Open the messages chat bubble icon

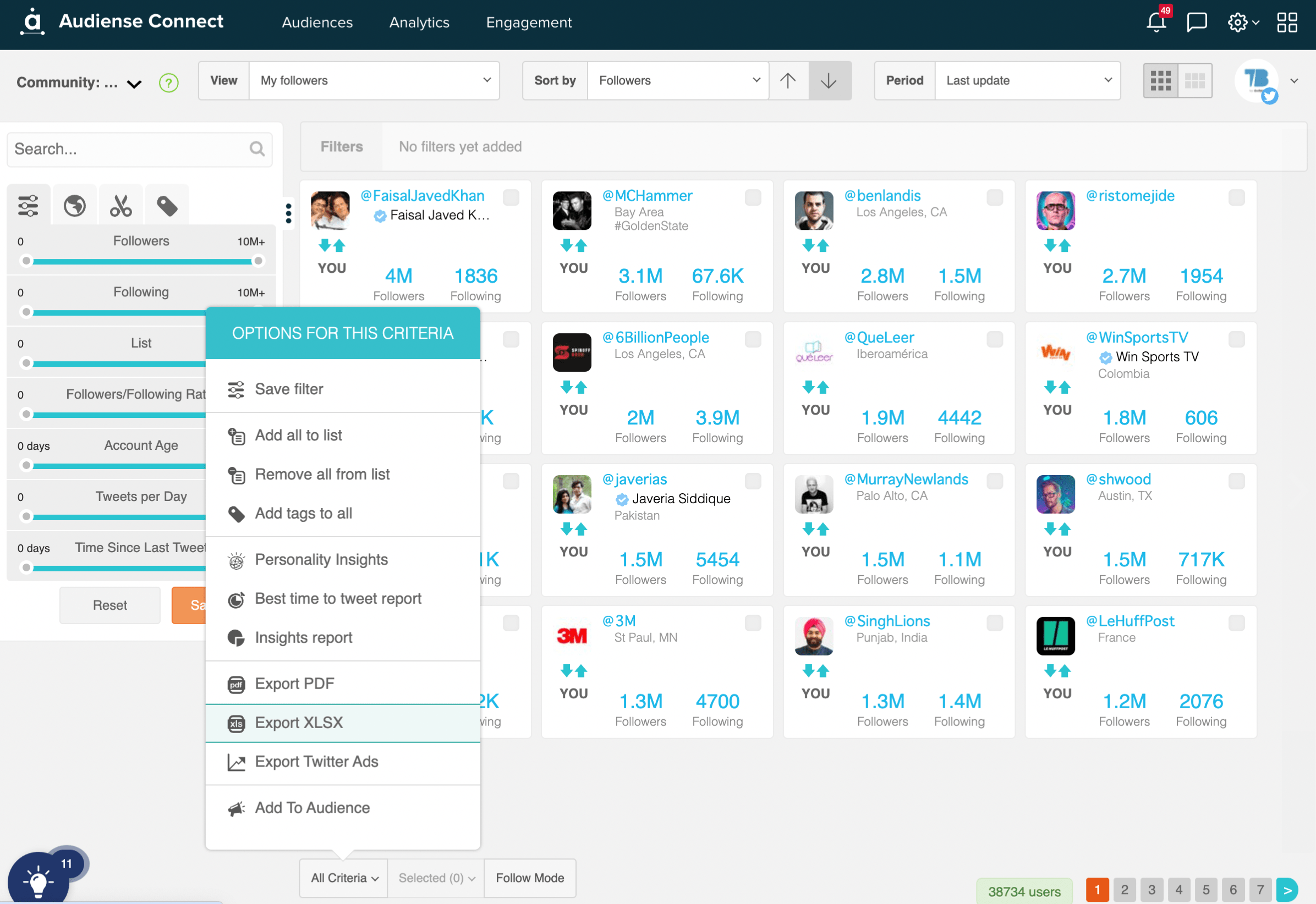pyautogui.click(x=1197, y=23)
